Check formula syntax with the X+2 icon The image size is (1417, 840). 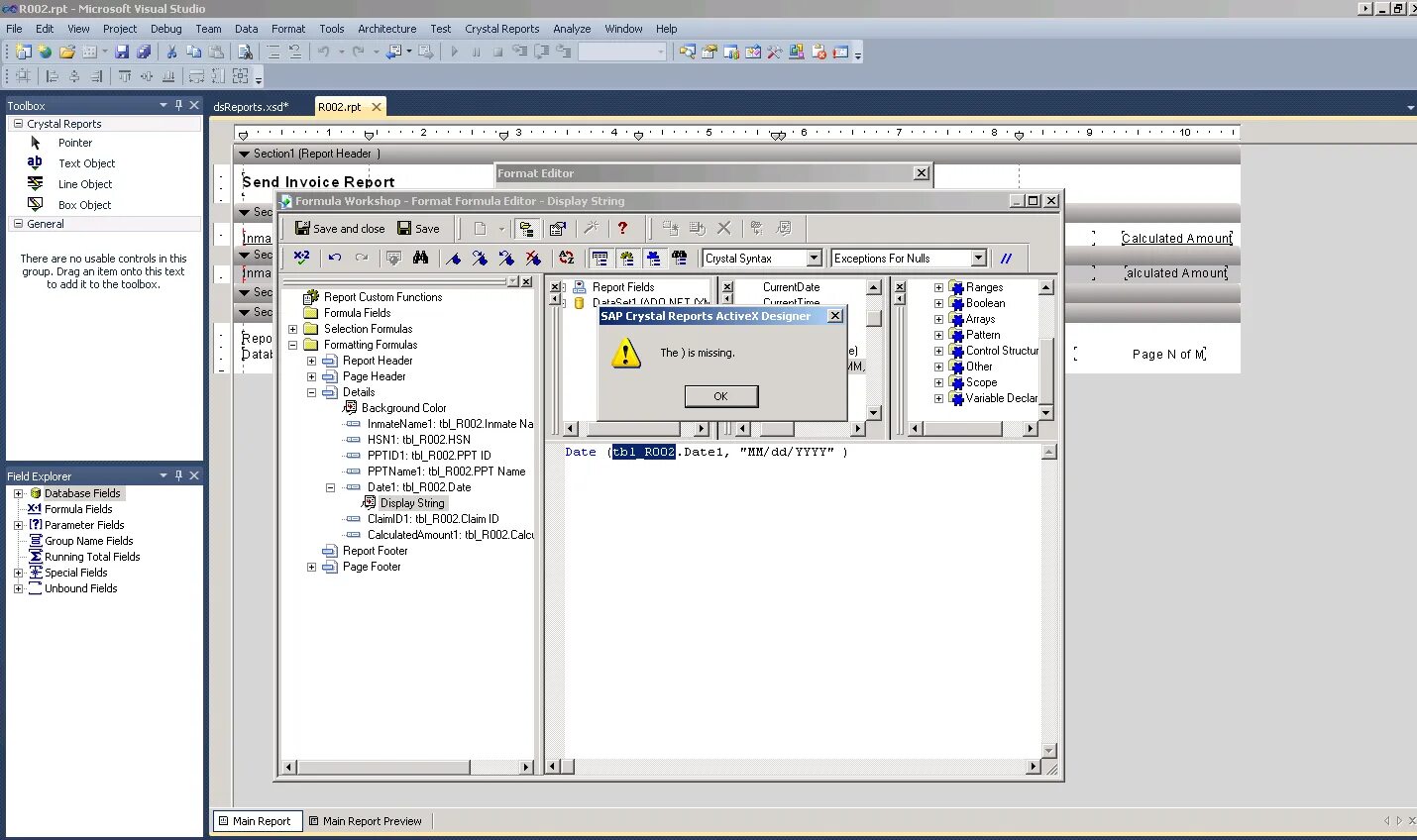click(x=302, y=258)
